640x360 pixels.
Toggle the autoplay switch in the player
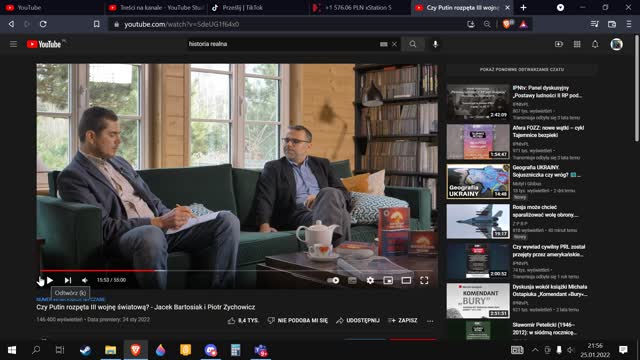[333, 280]
